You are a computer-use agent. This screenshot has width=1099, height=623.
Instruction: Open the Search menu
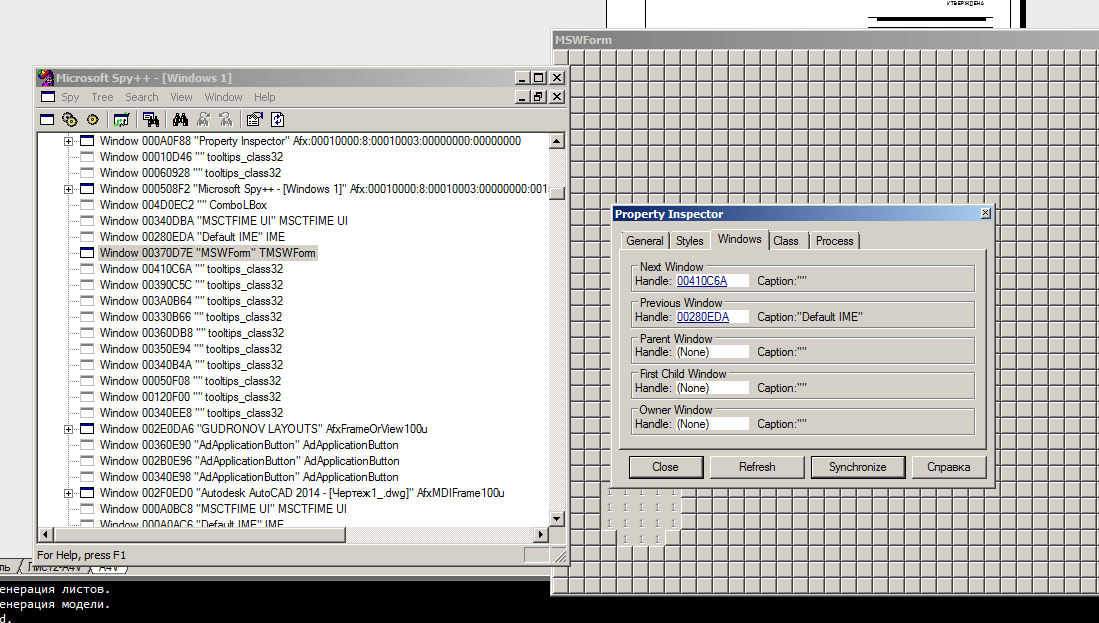tap(141, 97)
